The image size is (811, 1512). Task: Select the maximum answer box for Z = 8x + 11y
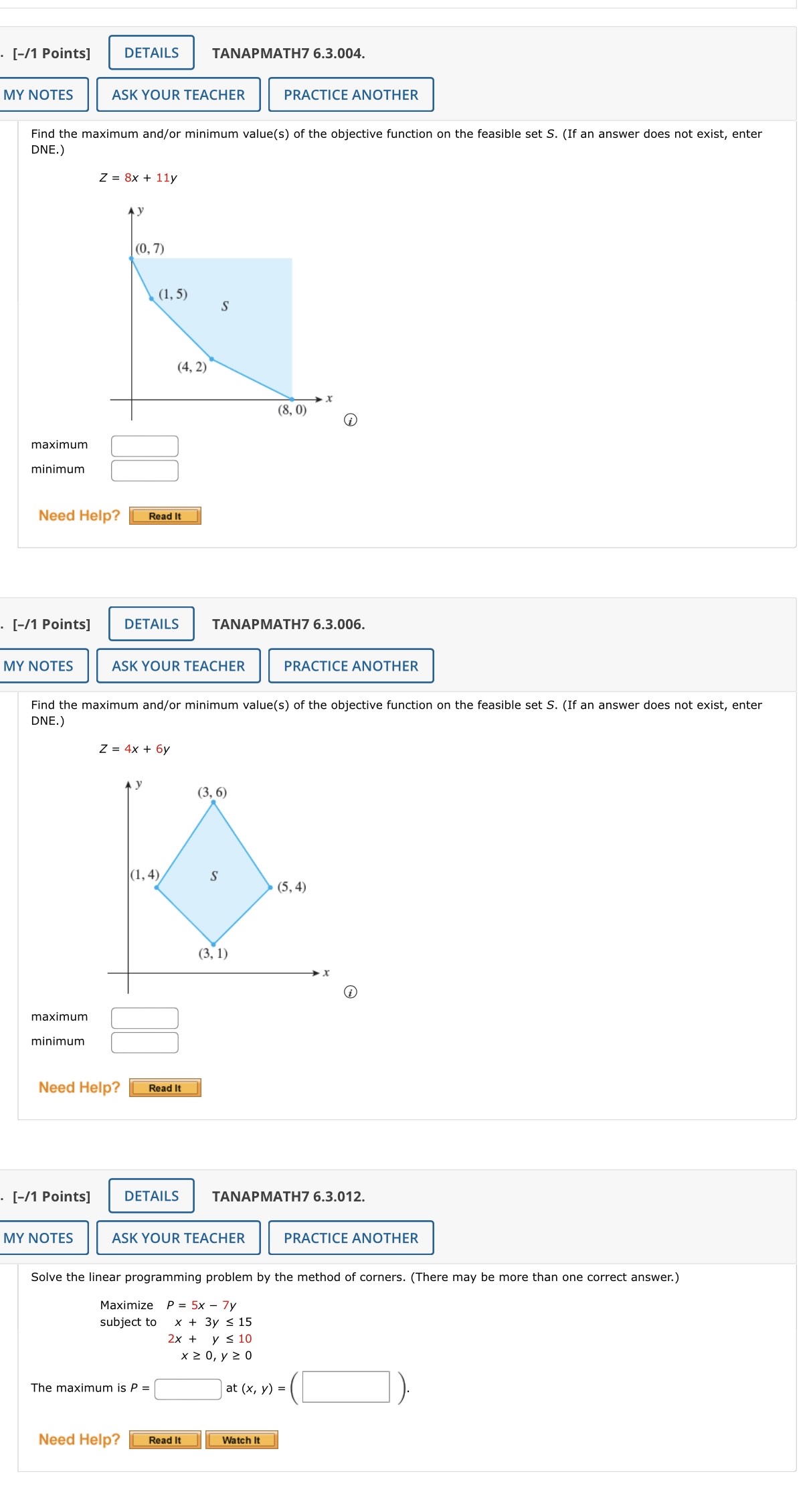pos(144,444)
